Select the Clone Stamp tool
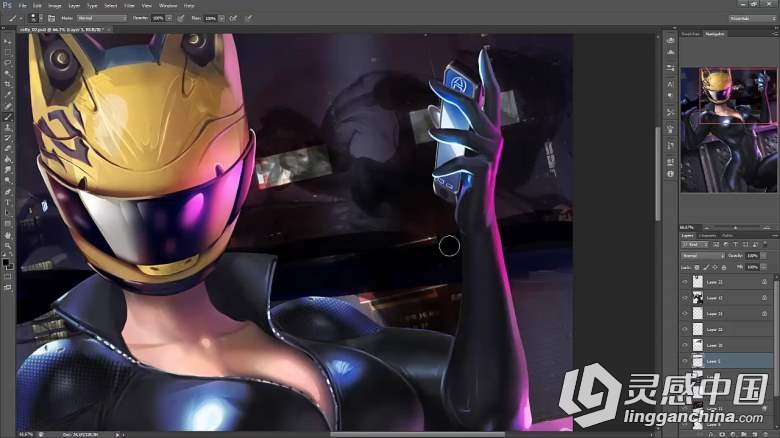Image resolution: width=780 pixels, height=438 pixels. click(7, 127)
